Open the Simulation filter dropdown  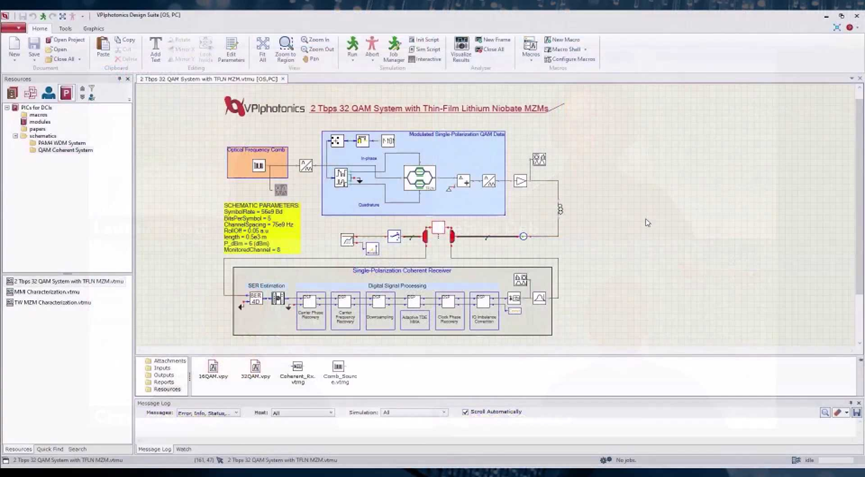413,412
